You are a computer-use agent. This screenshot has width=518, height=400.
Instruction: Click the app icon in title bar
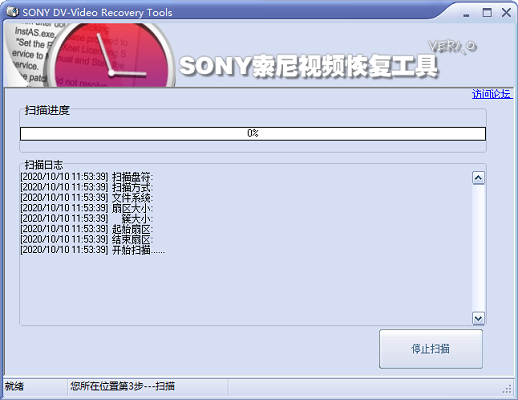point(13,12)
